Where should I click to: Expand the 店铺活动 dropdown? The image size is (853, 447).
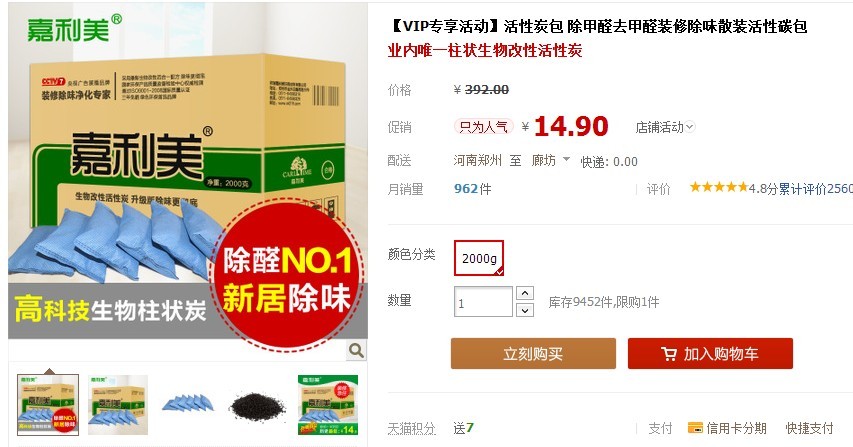pyautogui.click(x=665, y=127)
